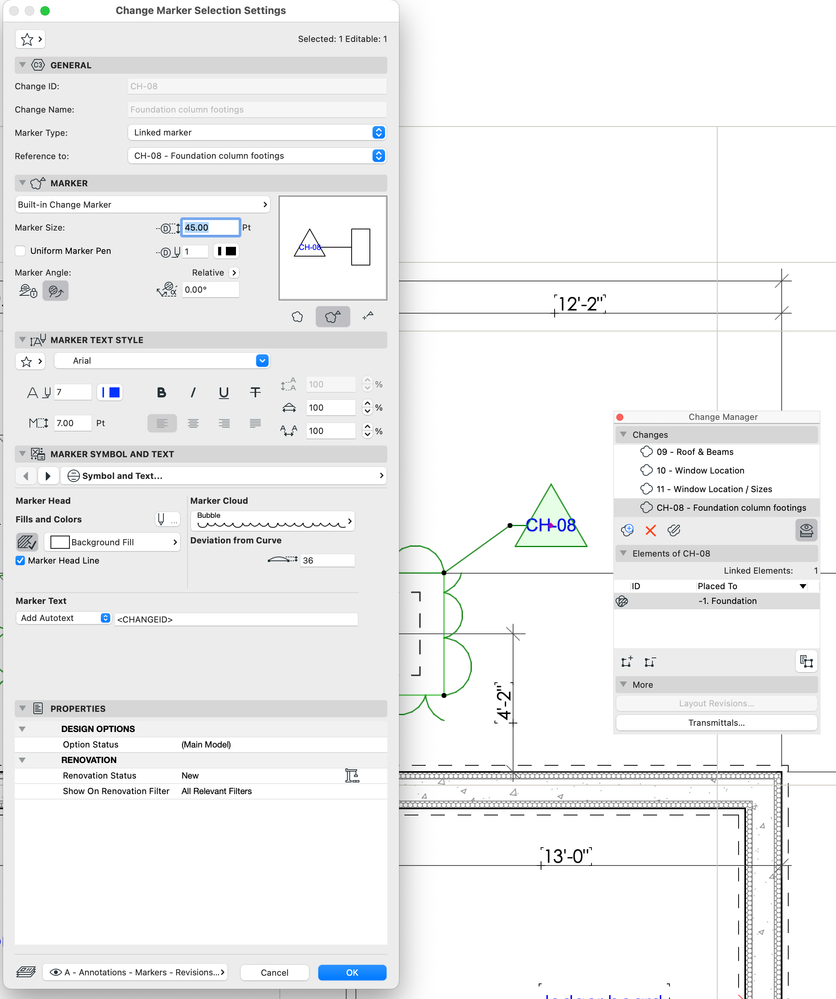Select change 09 - Roof & Beams
This screenshot has height=999, width=836.
click(x=716, y=452)
